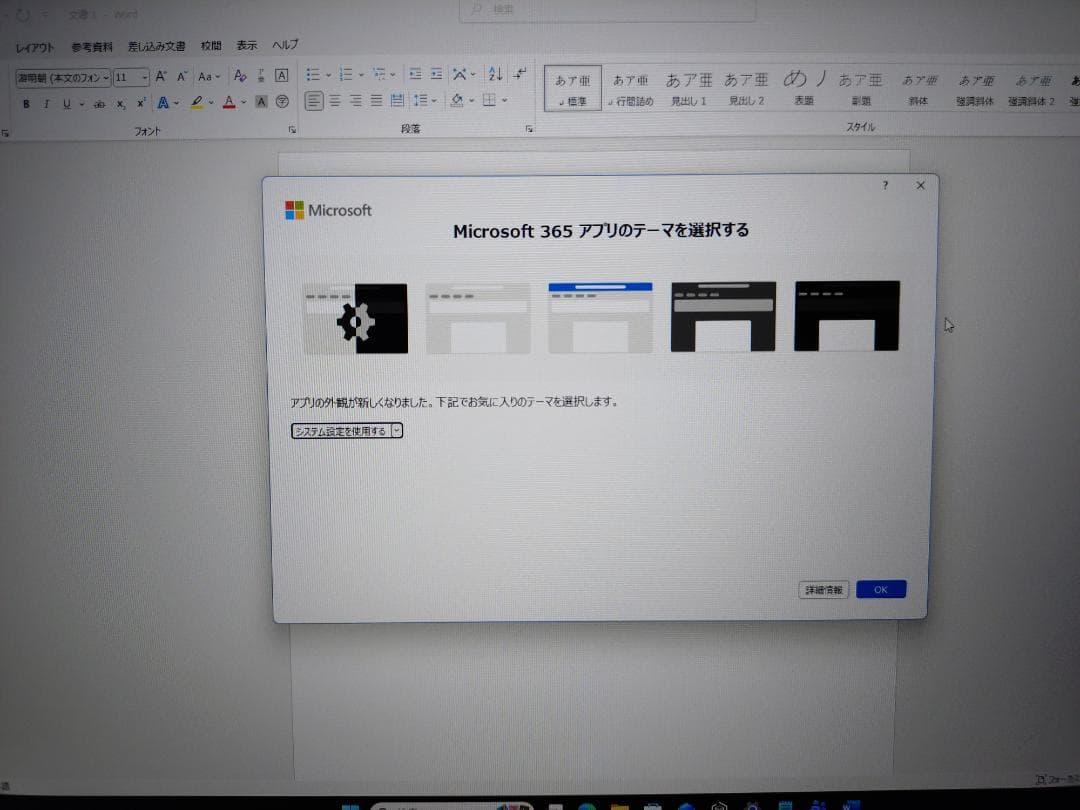The width and height of the screenshot is (1080, 810).
Task: Click the increase font size icon
Action: pos(160,76)
